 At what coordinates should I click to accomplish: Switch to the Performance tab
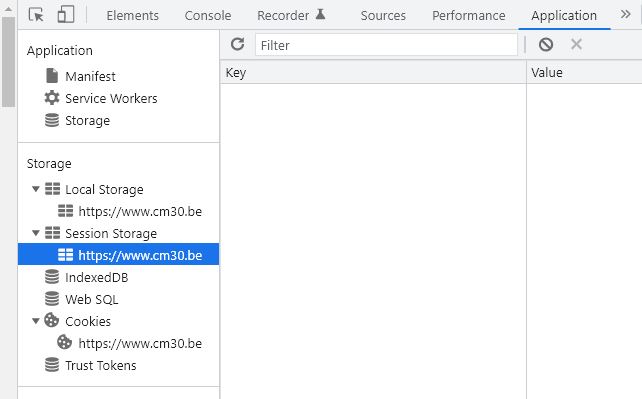[x=469, y=16]
